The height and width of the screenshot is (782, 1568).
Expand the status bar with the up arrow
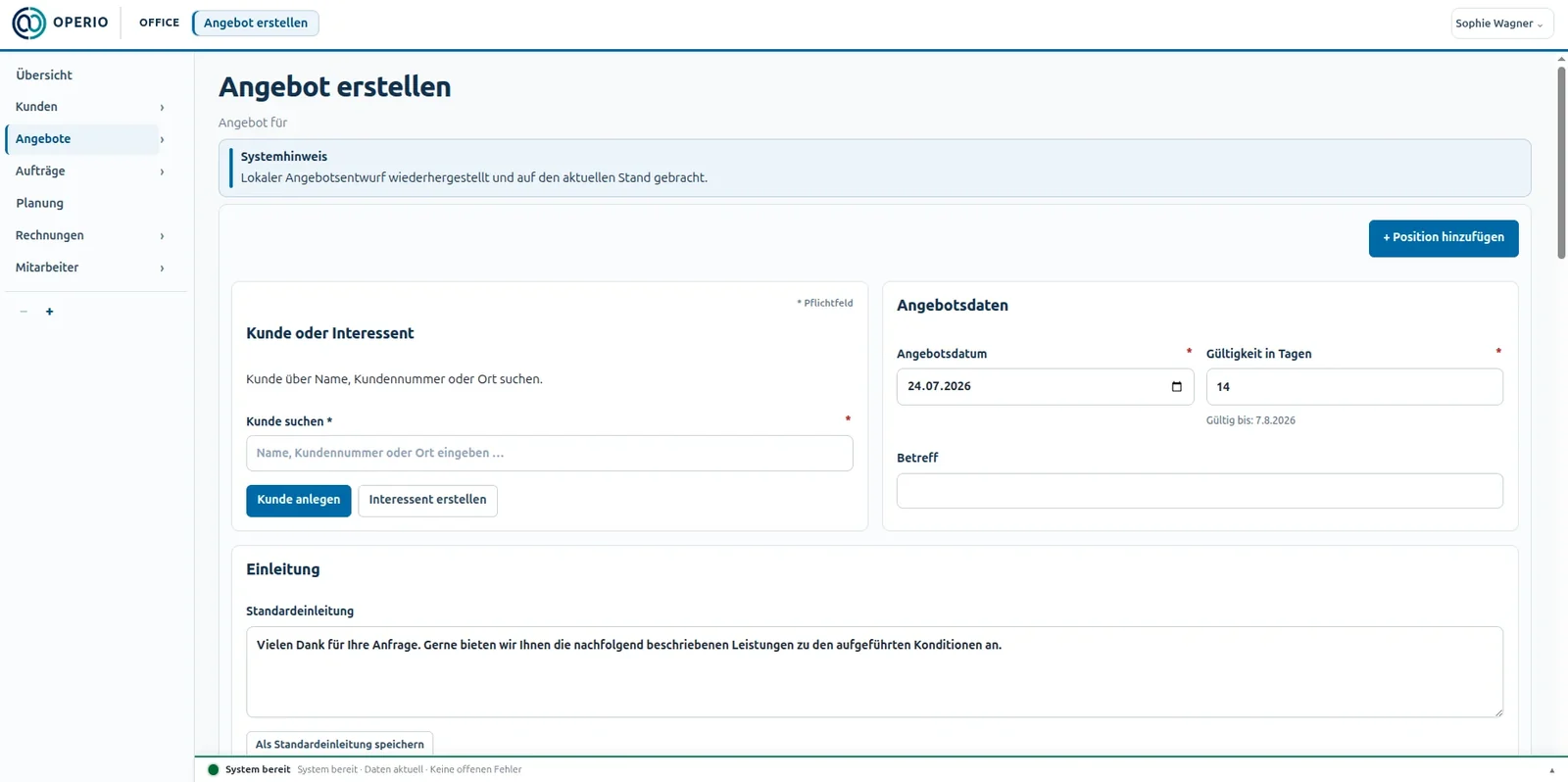tap(1551, 769)
